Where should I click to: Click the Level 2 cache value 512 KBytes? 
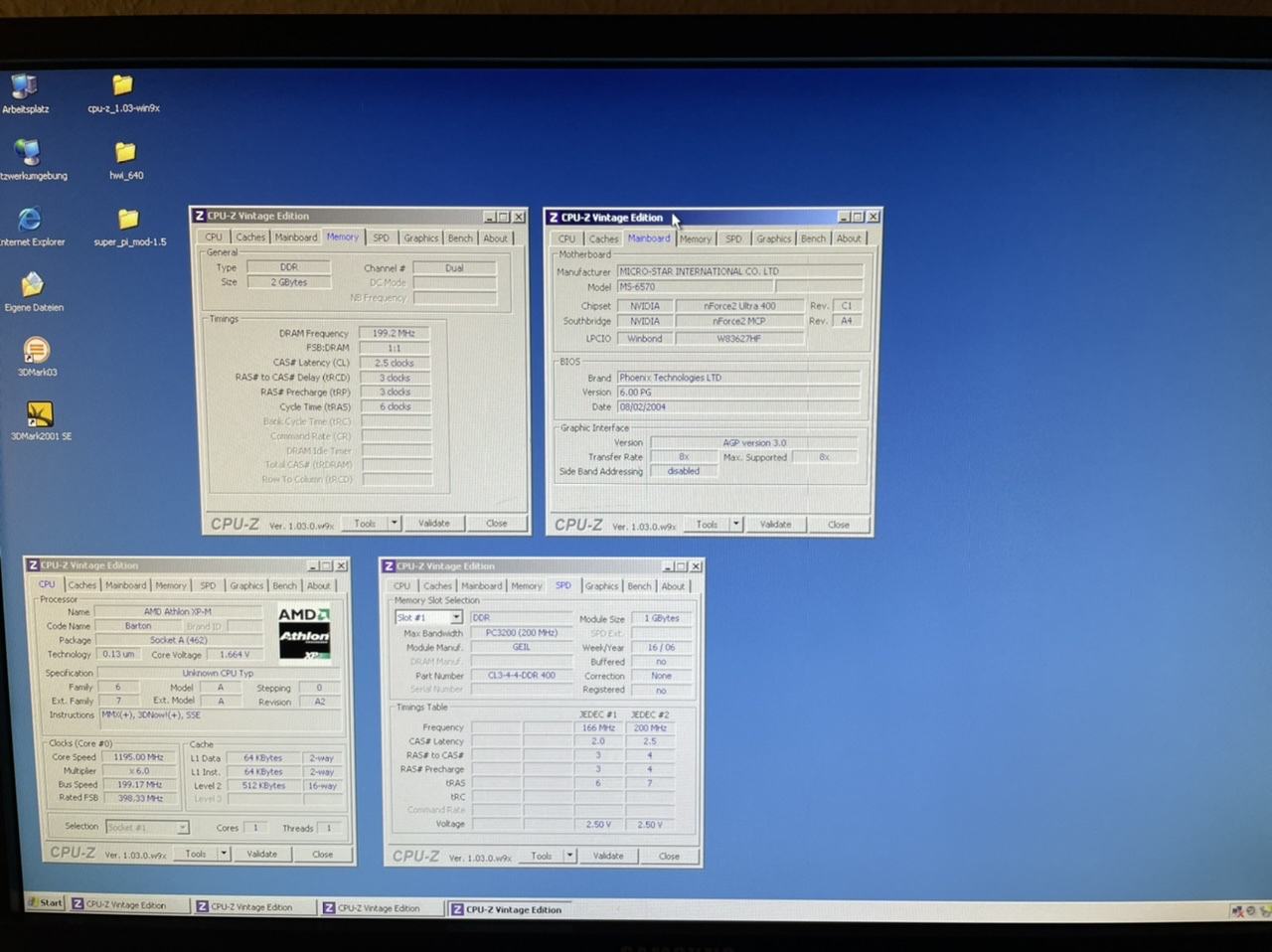(263, 786)
